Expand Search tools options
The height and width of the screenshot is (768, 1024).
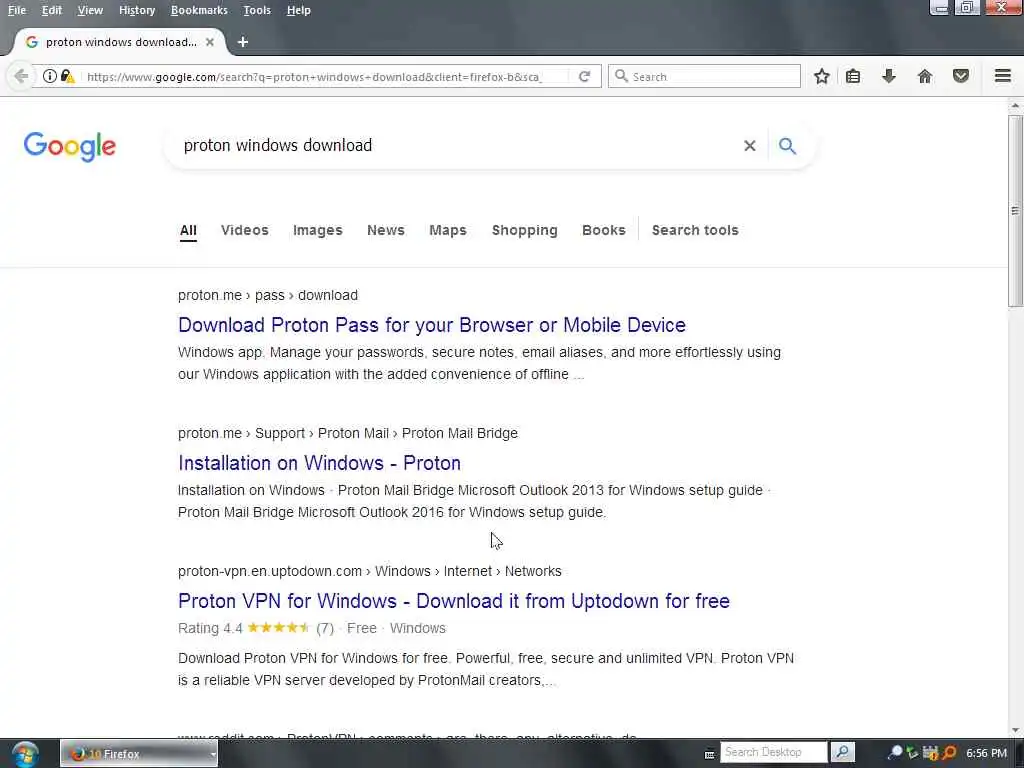pos(695,230)
